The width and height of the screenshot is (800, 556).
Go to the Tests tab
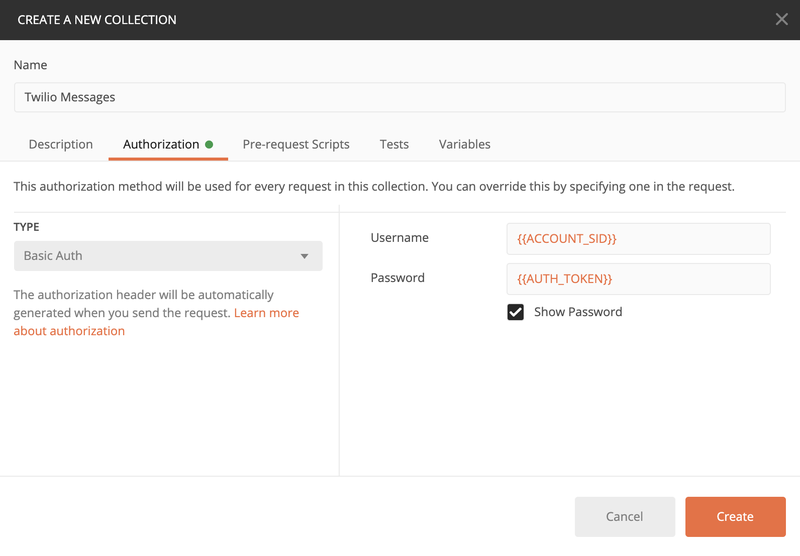(394, 144)
